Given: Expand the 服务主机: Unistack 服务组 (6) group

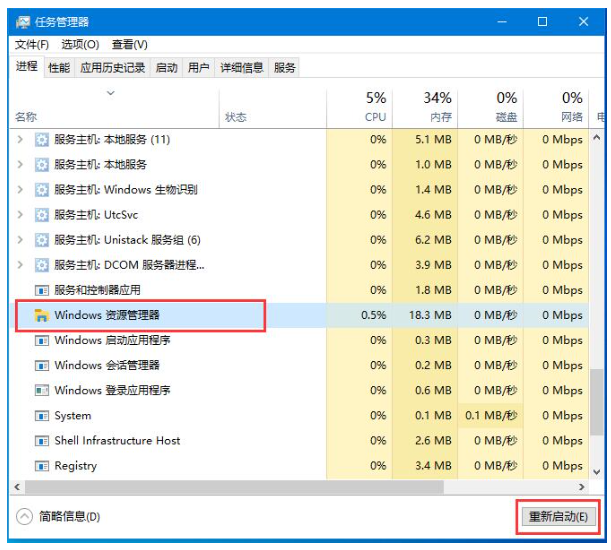Looking at the screenshot, I should pyautogui.click(x=21, y=240).
